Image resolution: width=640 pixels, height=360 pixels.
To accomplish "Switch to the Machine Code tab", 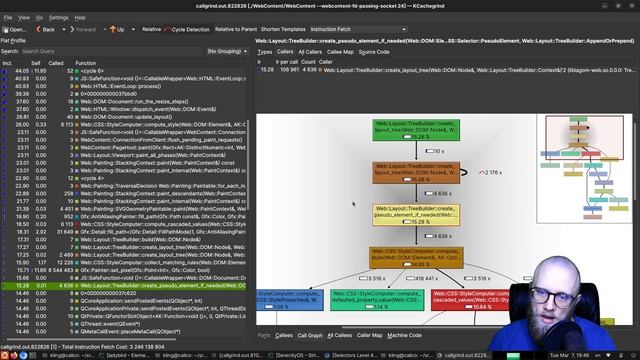I will click(404, 336).
